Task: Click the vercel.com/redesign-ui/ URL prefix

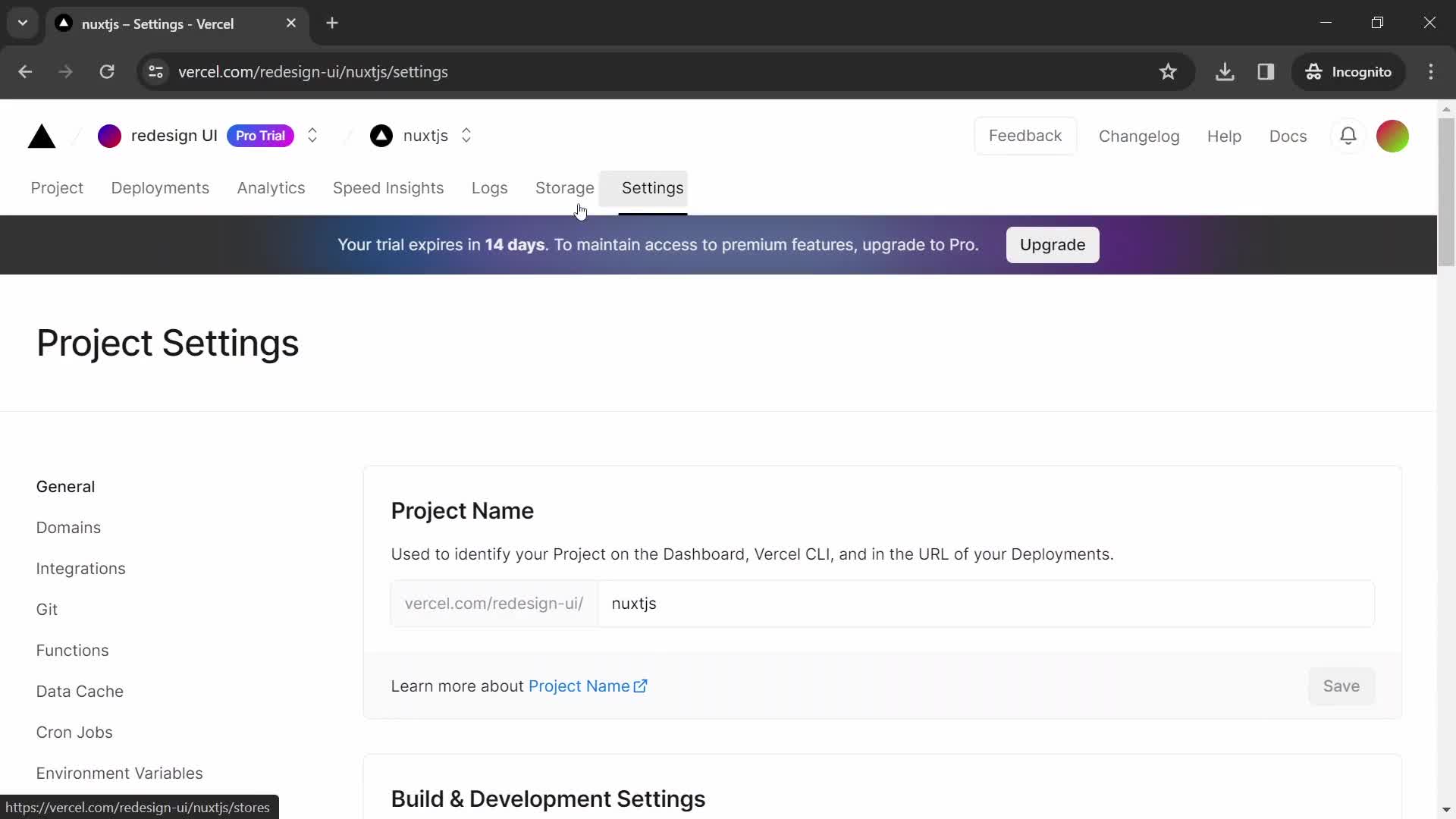Action: tap(494, 604)
